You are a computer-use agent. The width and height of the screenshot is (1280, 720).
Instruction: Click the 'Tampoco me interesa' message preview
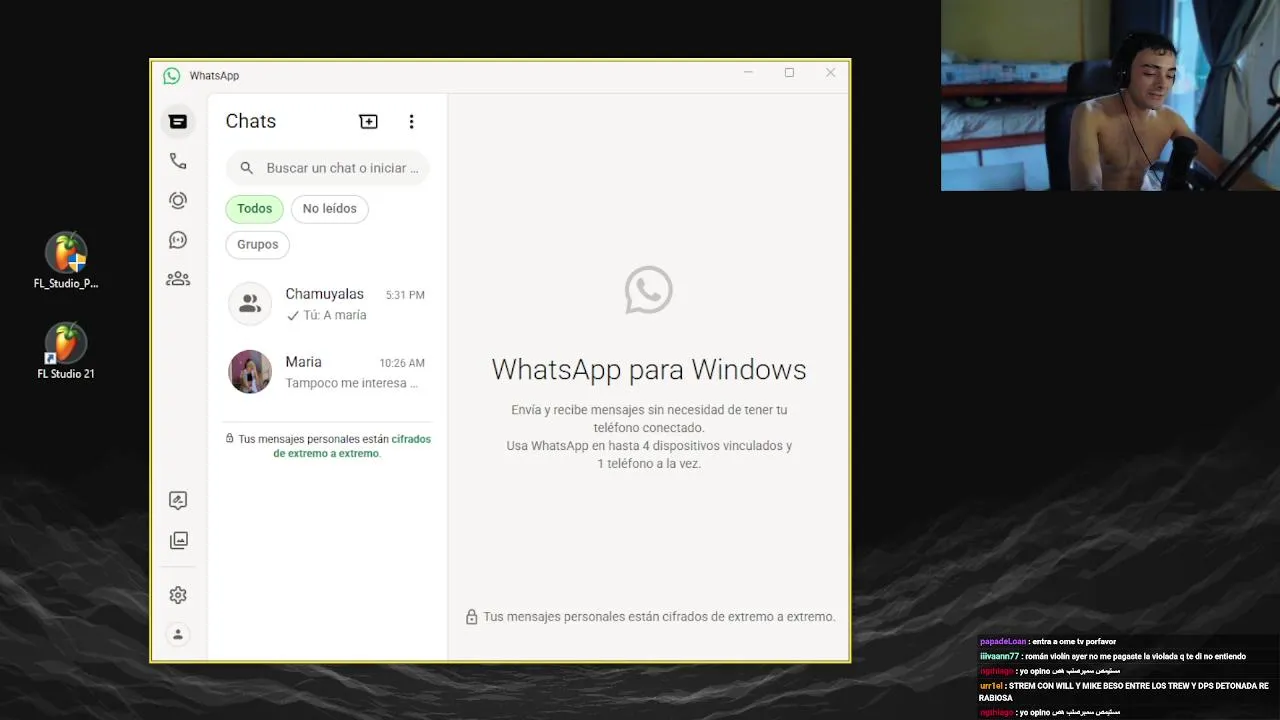[x=352, y=383]
